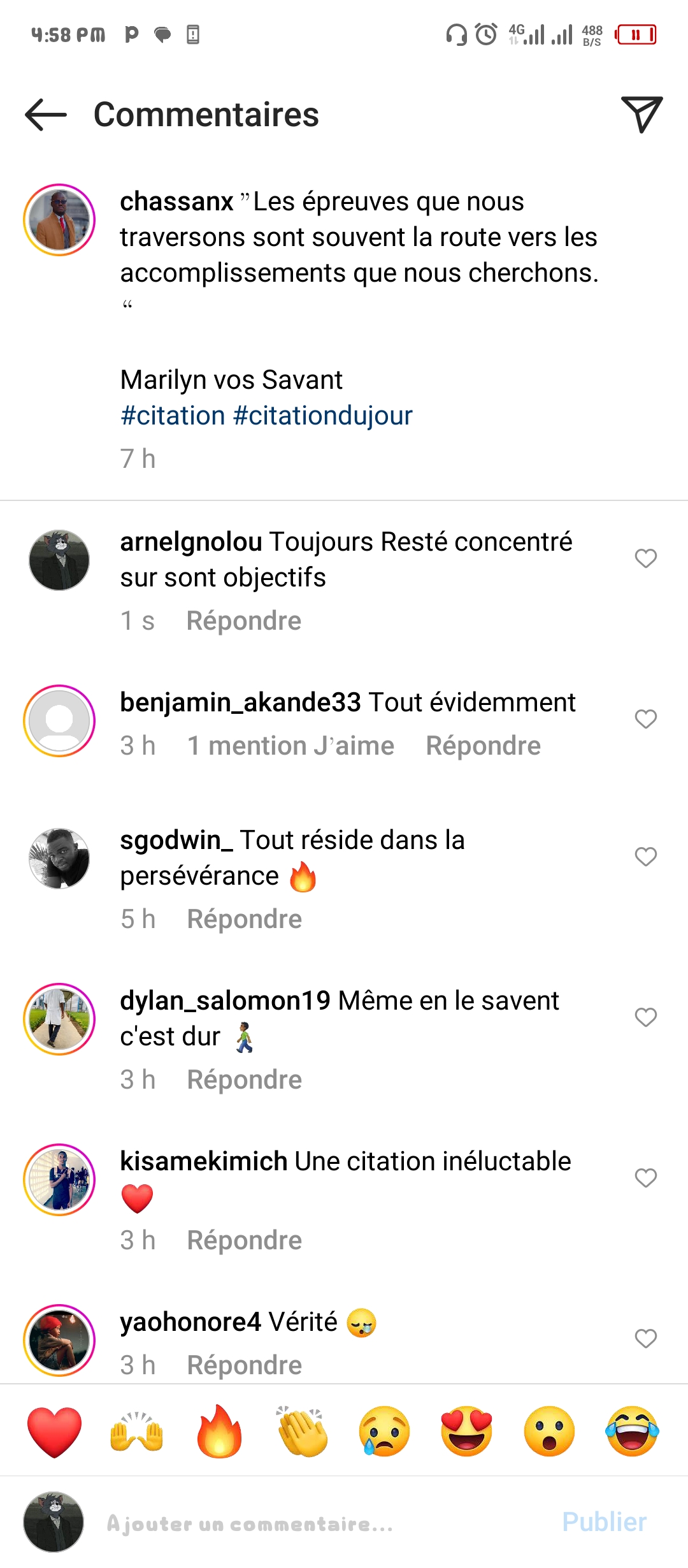Insert the clapping hands emoji
688x1568 pixels.
click(x=302, y=1432)
